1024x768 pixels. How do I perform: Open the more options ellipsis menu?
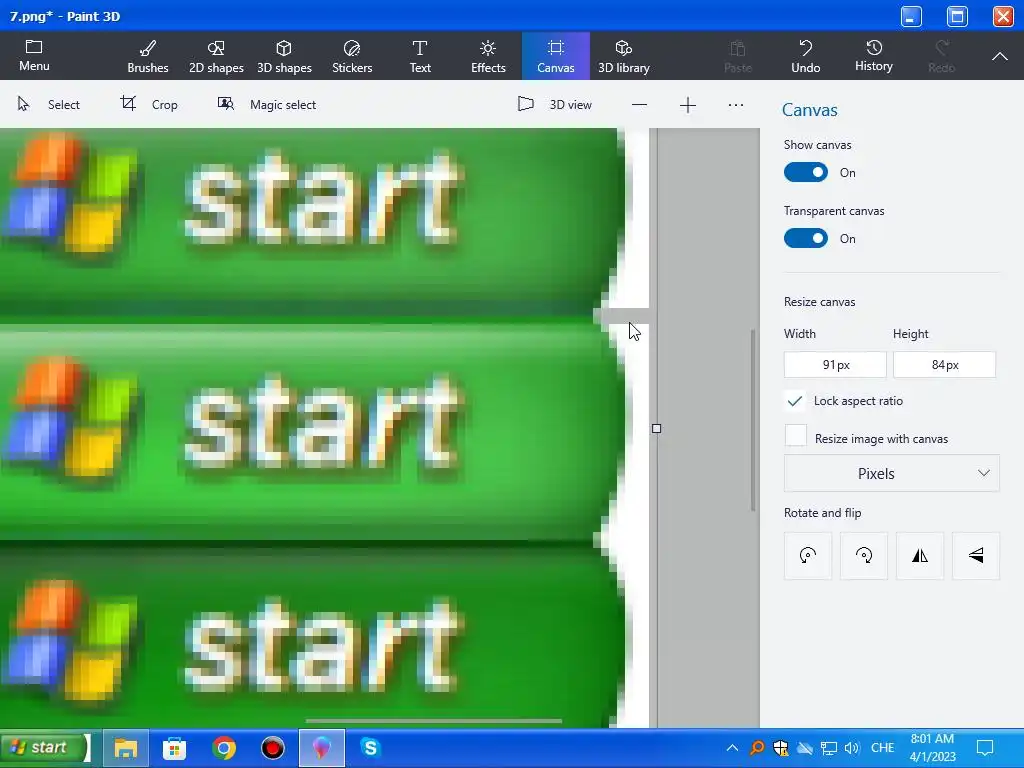coord(736,104)
